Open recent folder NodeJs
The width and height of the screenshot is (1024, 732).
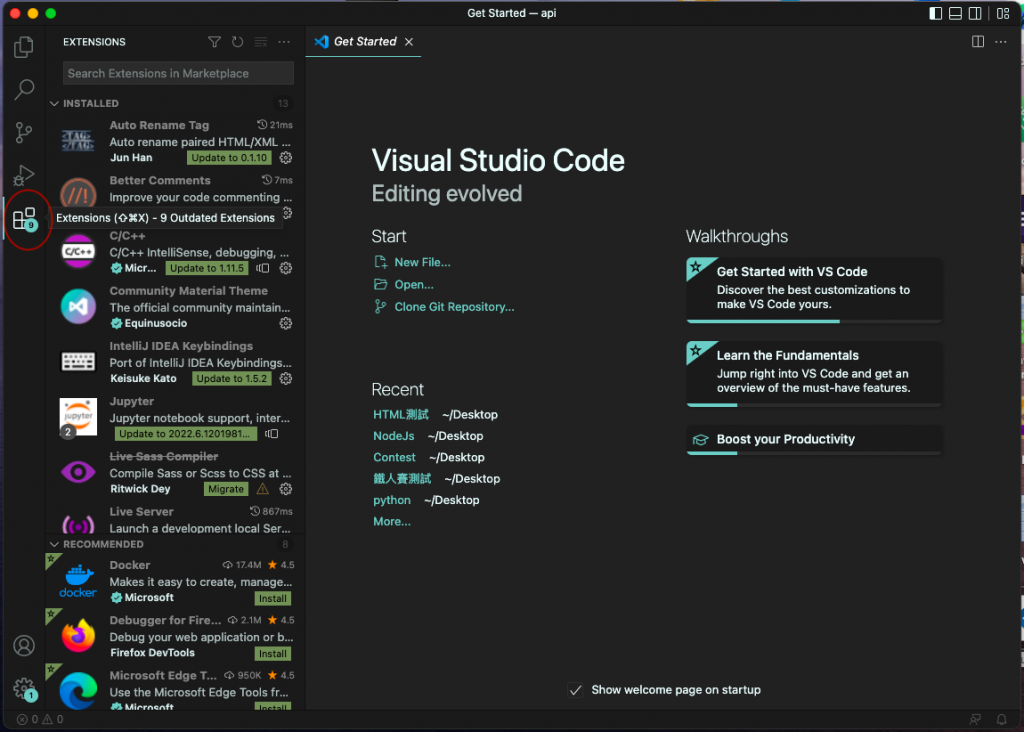(393, 436)
